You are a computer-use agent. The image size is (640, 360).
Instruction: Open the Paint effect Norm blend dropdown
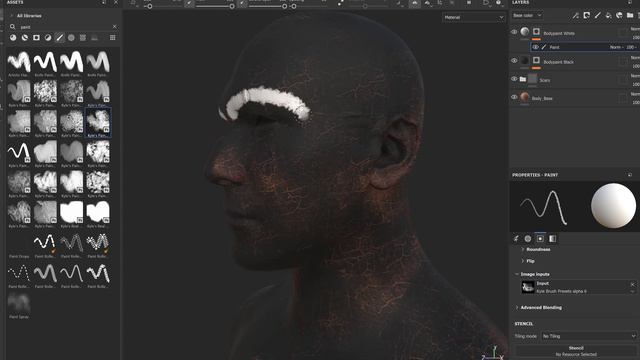[616, 47]
